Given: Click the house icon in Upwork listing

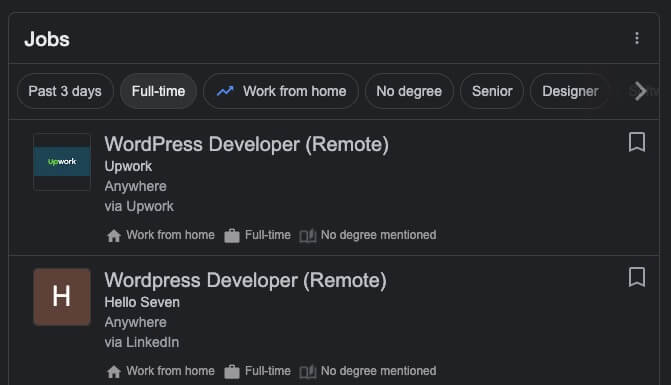Looking at the screenshot, I should pyautogui.click(x=114, y=236).
